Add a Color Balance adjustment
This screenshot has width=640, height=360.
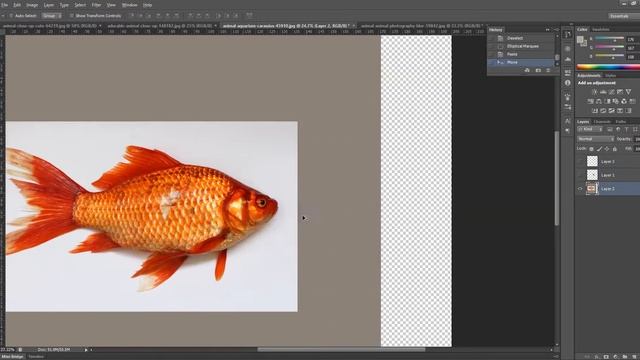[x=598, y=101]
